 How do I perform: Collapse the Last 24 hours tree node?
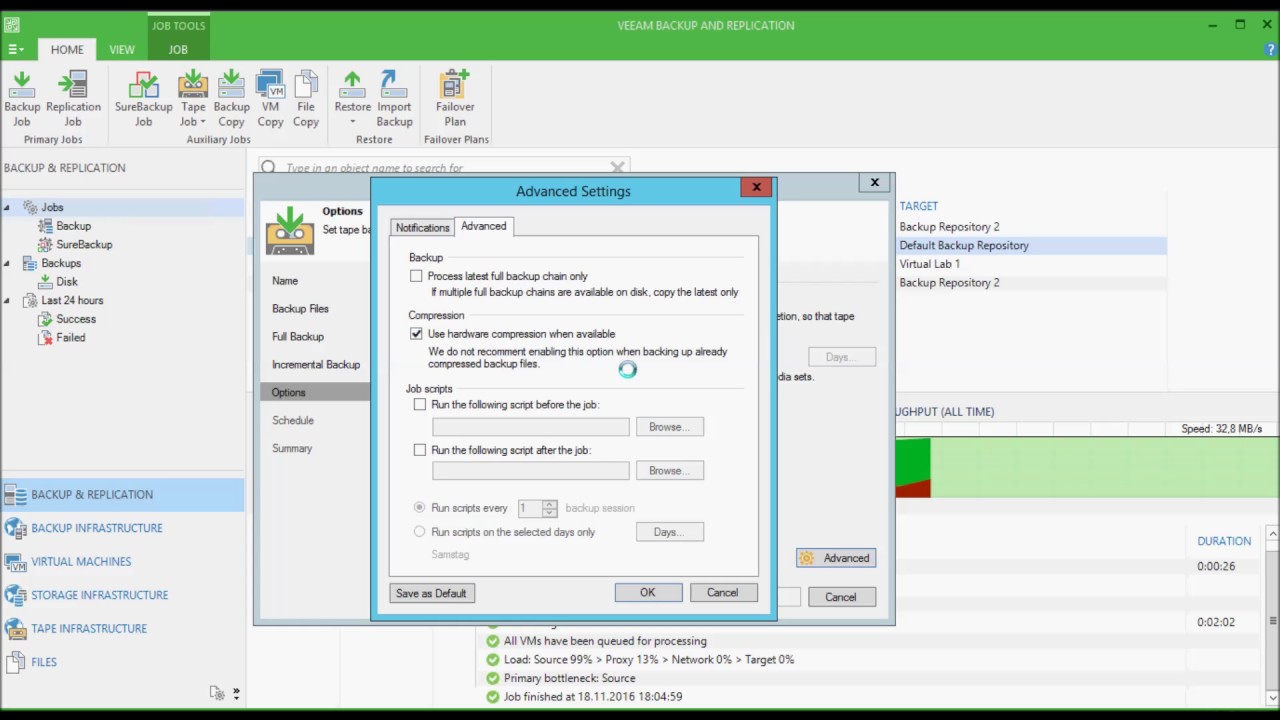(7, 301)
